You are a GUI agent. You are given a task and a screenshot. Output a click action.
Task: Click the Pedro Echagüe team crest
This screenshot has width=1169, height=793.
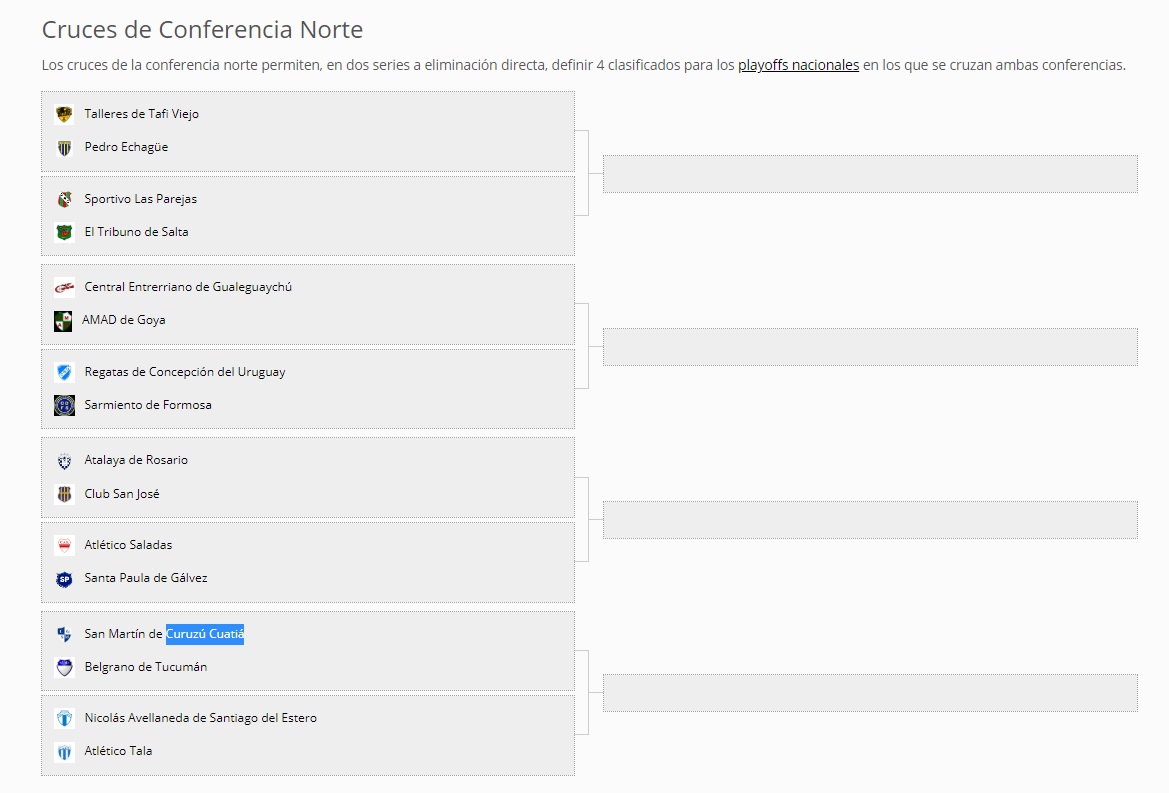pyautogui.click(x=64, y=148)
